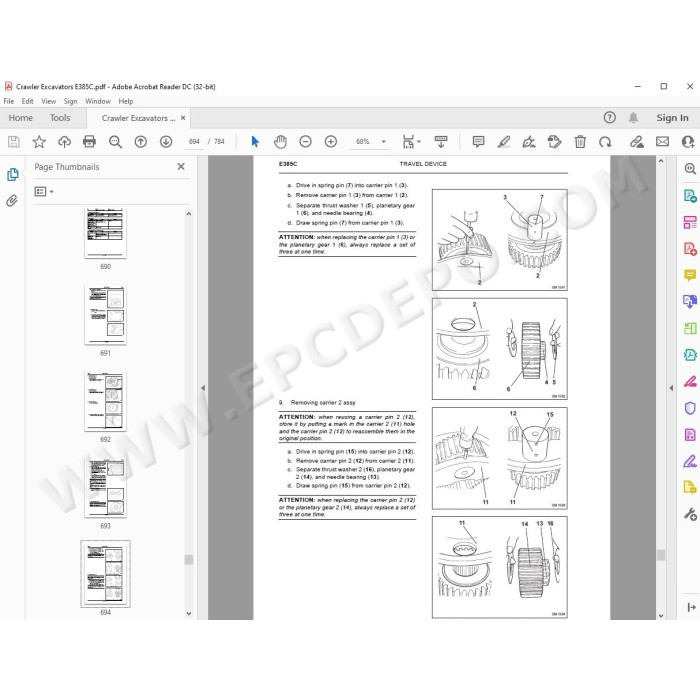This screenshot has height=700, width=700.
Task: Click the document scrollbar down arrow
Action: (x=661, y=616)
